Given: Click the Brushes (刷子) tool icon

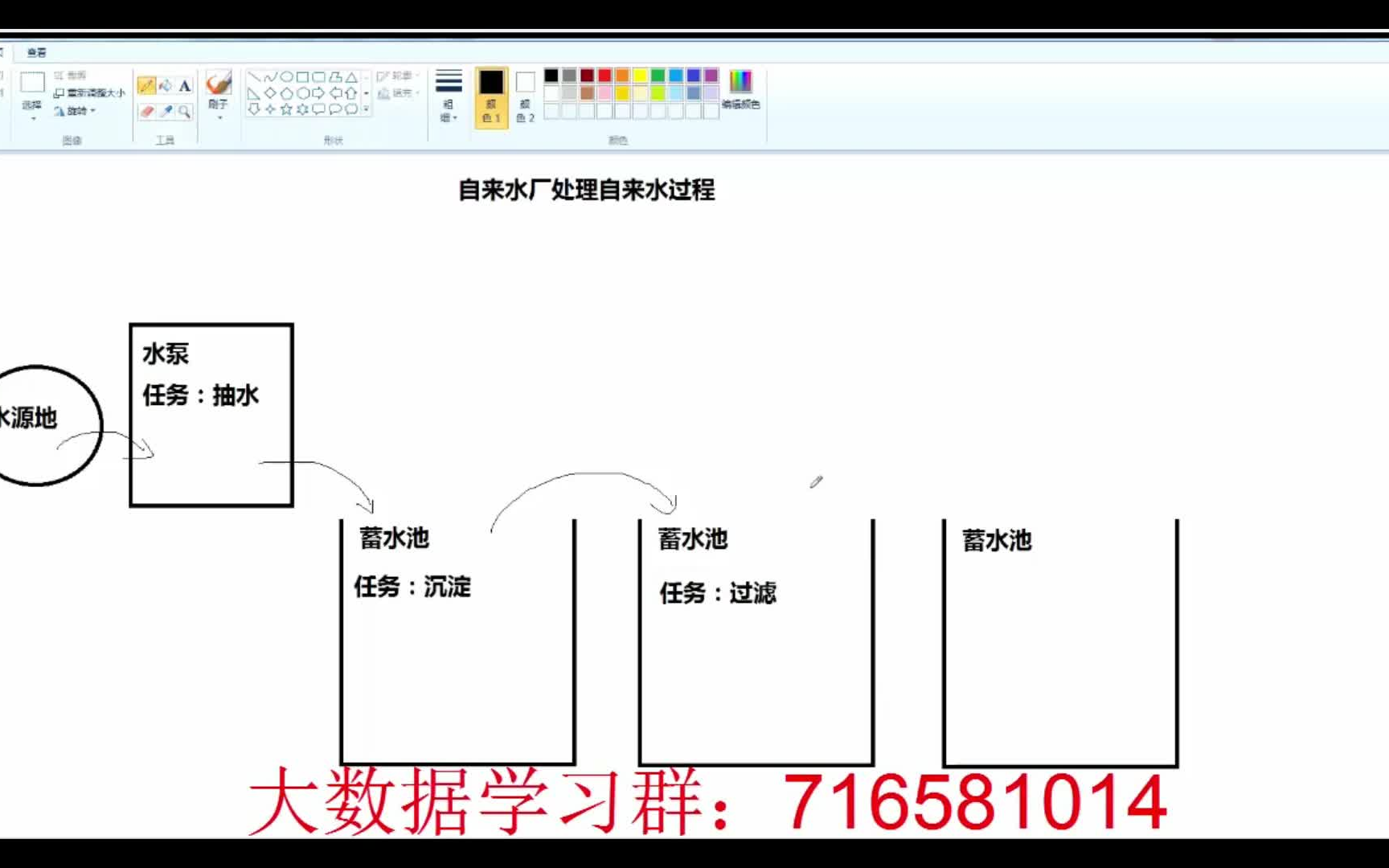Looking at the screenshot, I should pos(219,83).
